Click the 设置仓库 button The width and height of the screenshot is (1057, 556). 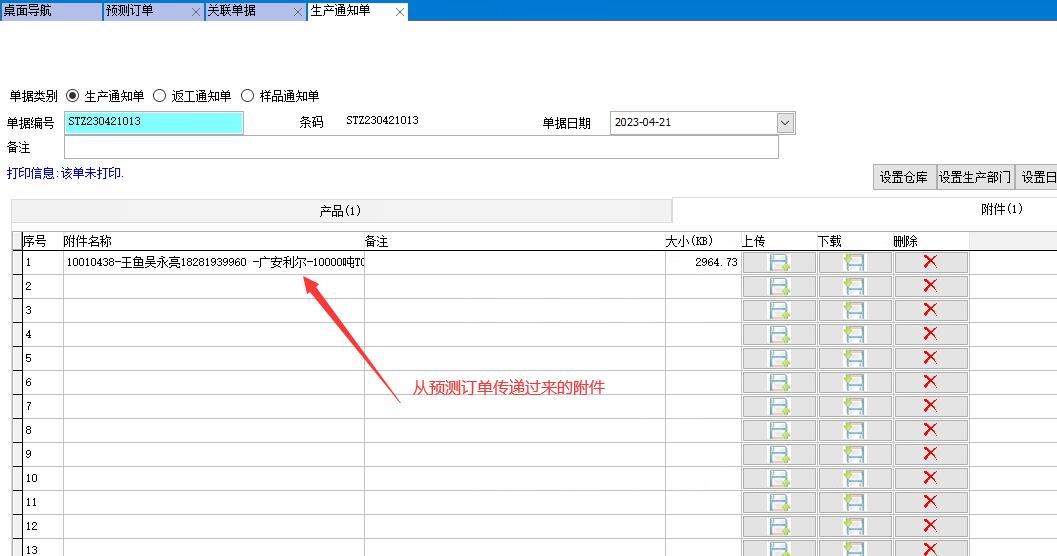click(904, 178)
